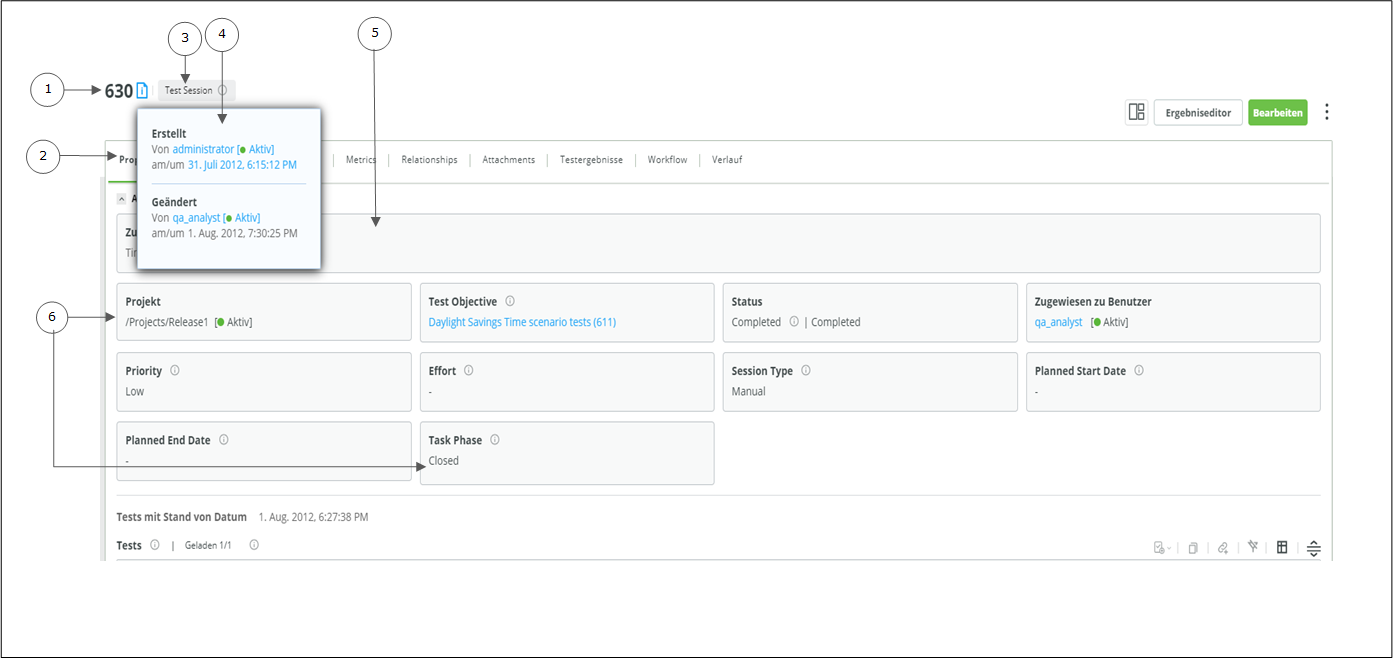Open the Relationships tab
The image size is (1393, 658).
pyautogui.click(x=429, y=160)
